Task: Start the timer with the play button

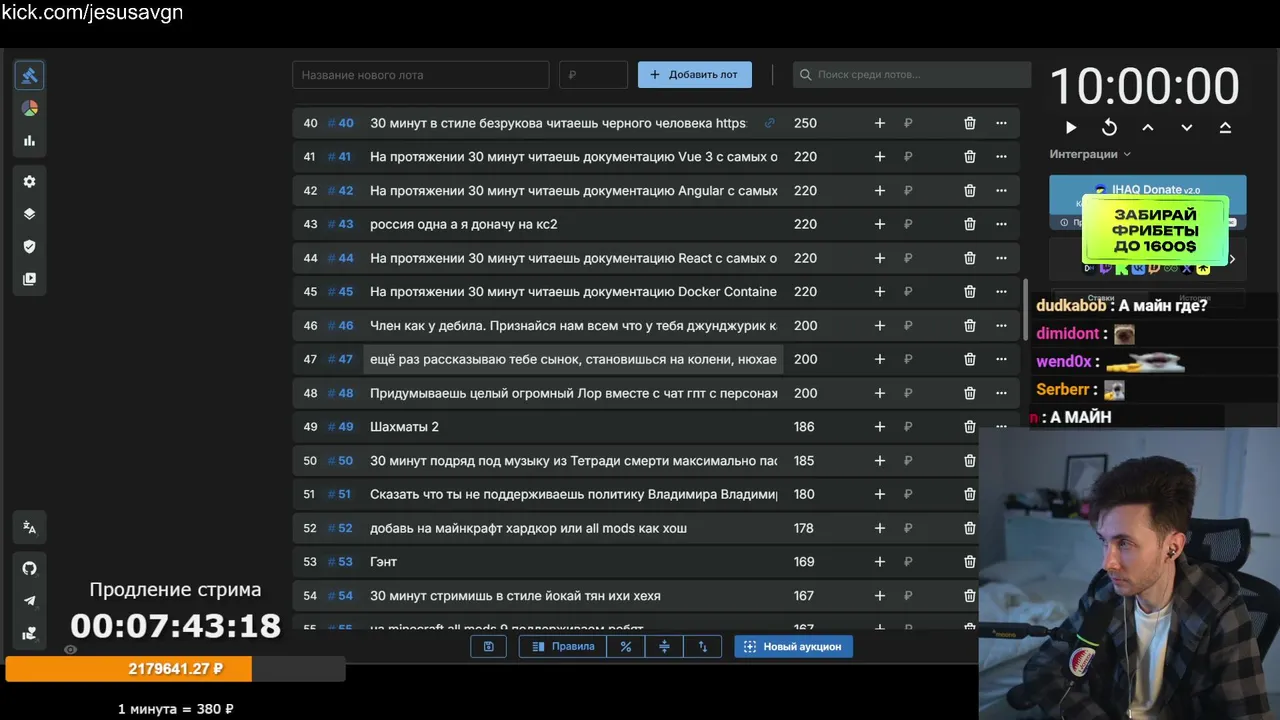Action: (1071, 127)
